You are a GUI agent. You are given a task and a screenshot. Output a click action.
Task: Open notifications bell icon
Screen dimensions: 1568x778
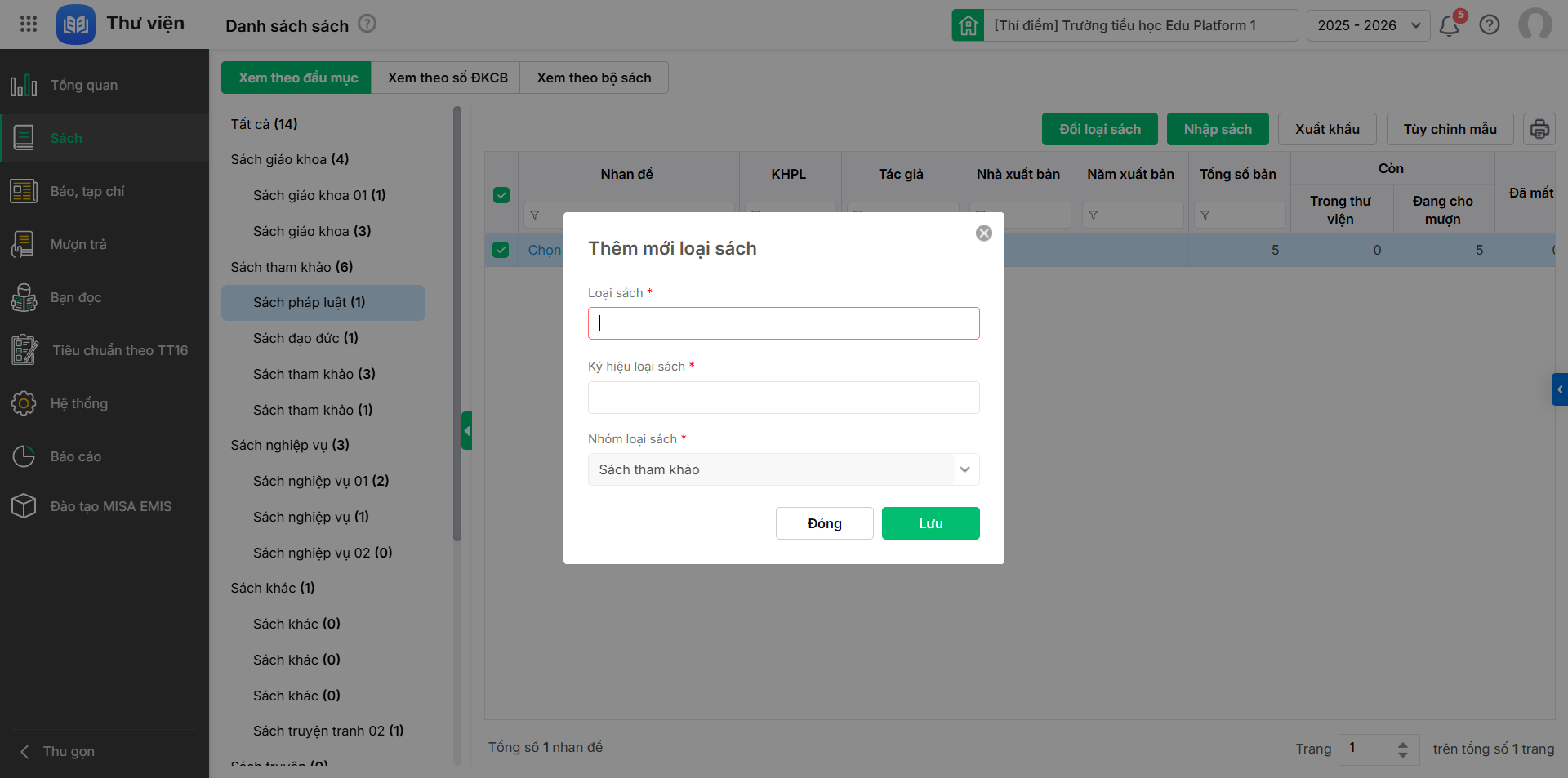(1450, 25)
